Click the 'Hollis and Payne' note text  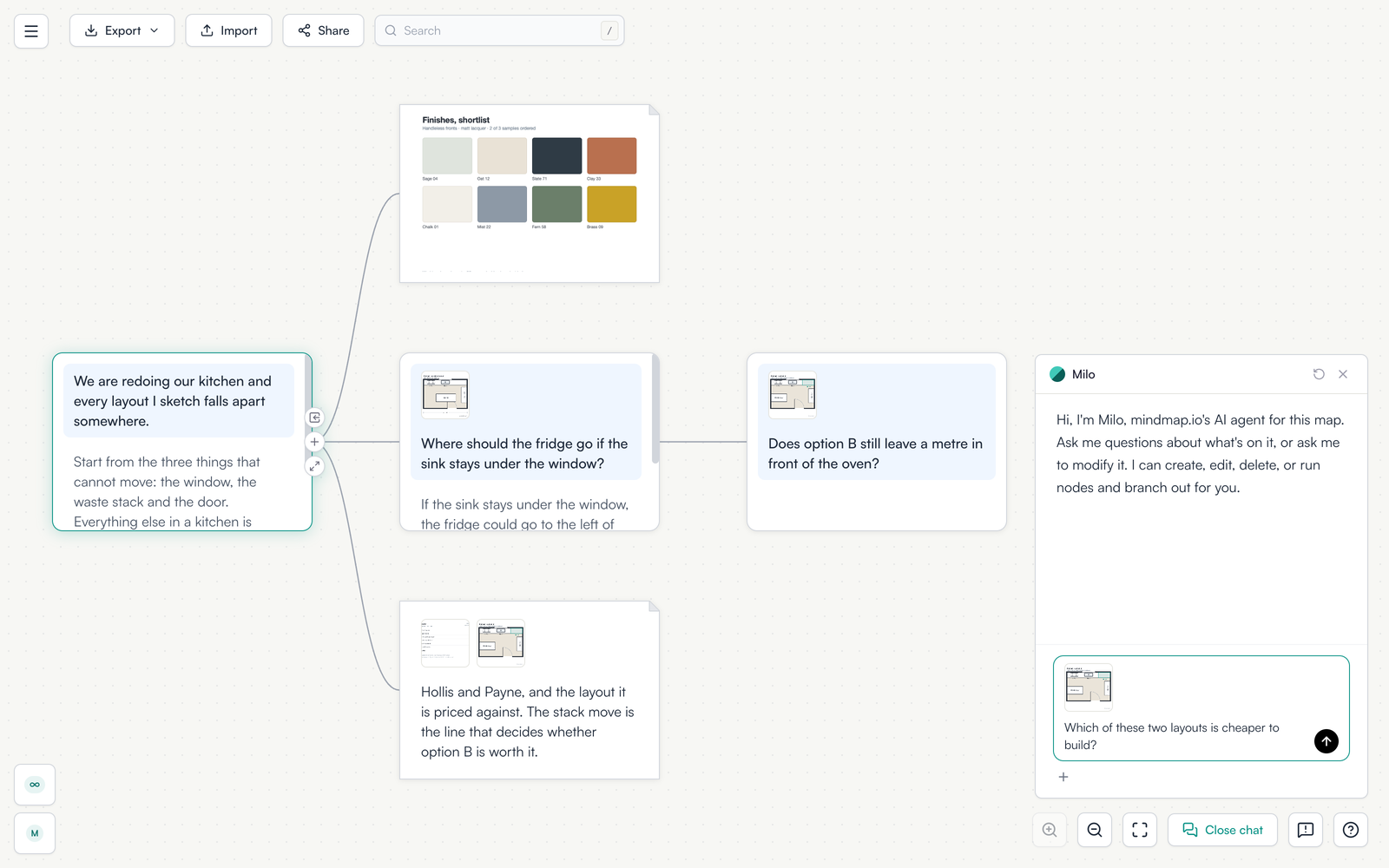click(527, 721)
